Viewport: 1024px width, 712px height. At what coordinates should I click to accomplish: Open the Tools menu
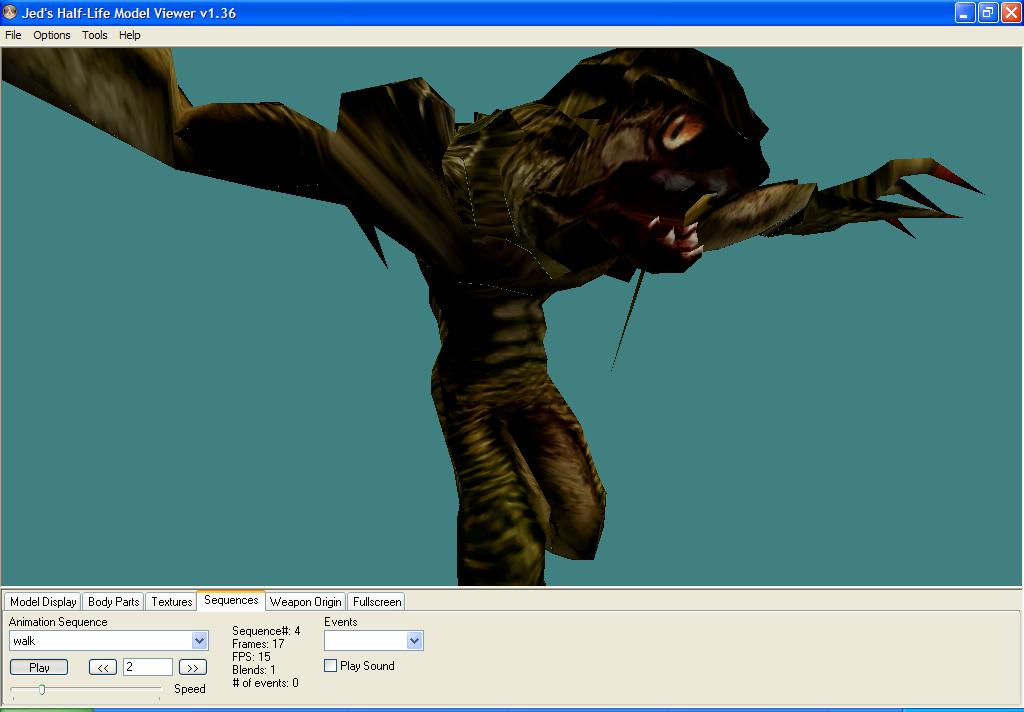point(95,35)
